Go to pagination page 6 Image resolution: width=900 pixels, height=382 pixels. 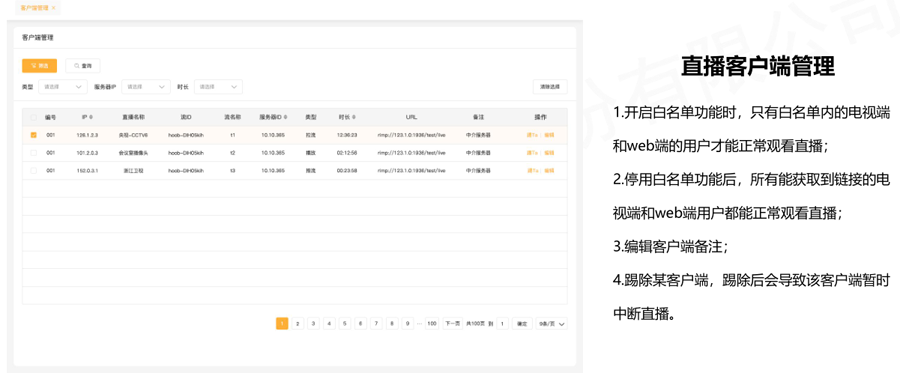(360, 323)
